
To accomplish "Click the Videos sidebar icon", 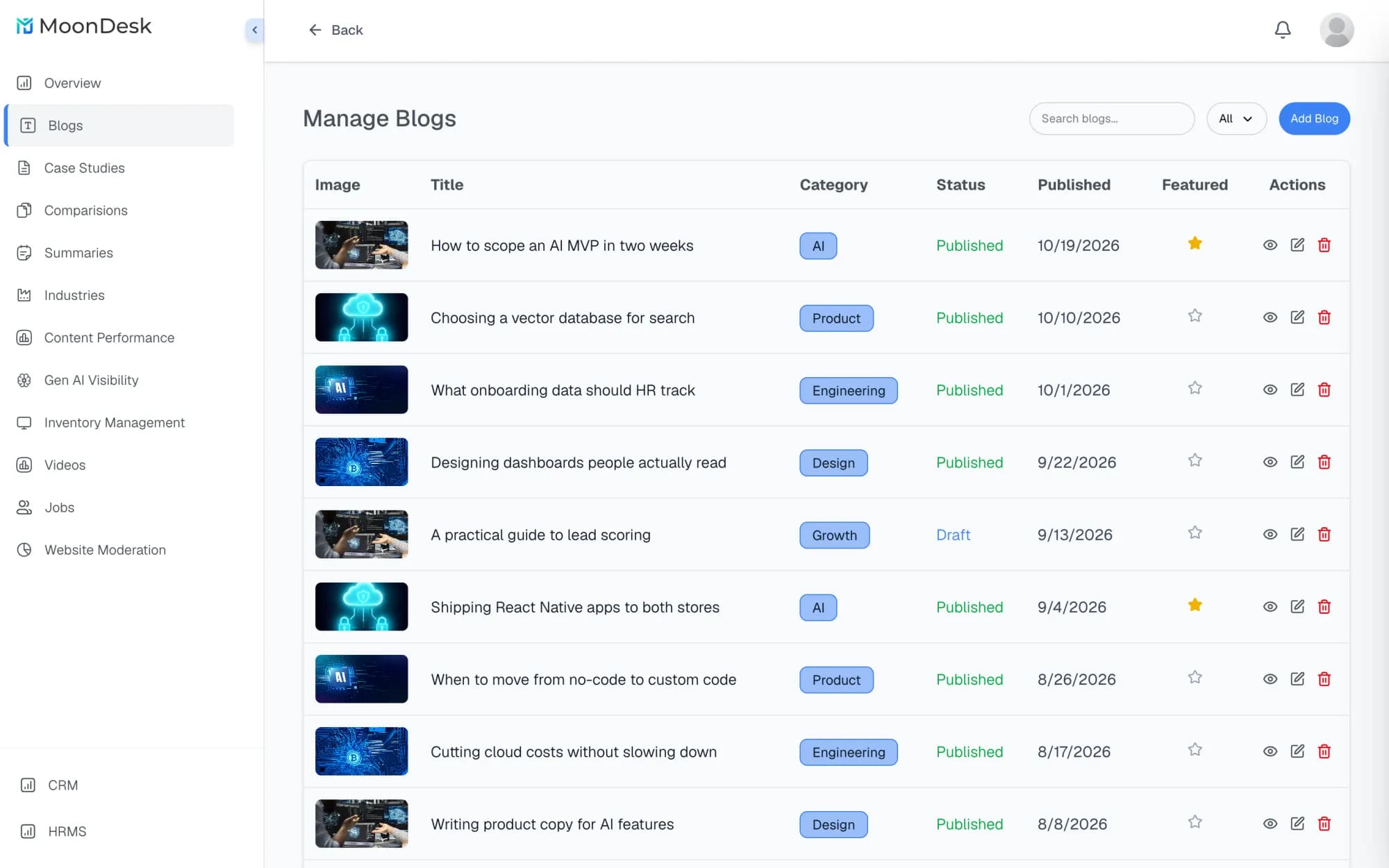I will [x=24, y=465].
